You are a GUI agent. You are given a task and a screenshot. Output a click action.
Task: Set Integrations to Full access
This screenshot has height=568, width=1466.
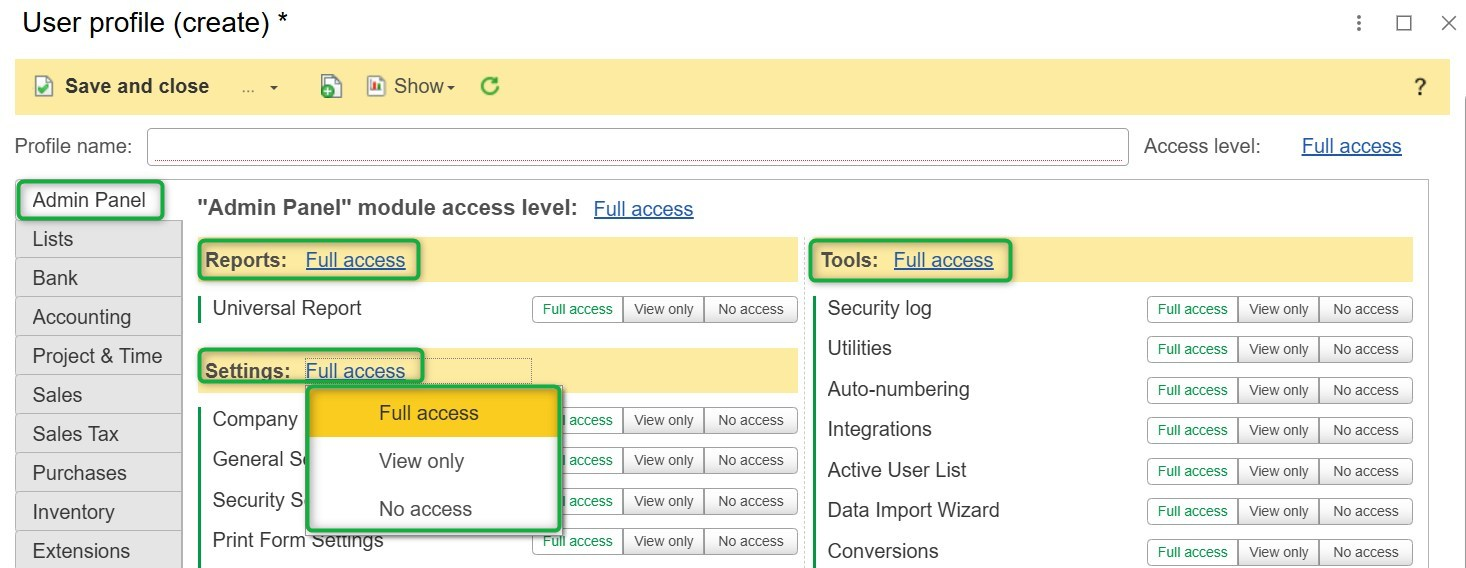tap(1192, 431)
